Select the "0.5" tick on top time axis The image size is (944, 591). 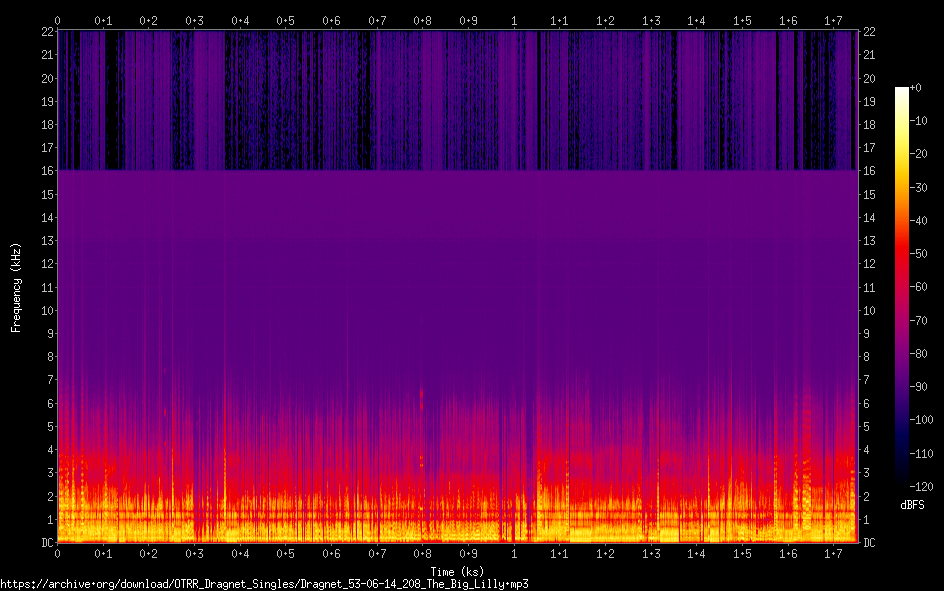pyautogui.click(x=285, y=20)
